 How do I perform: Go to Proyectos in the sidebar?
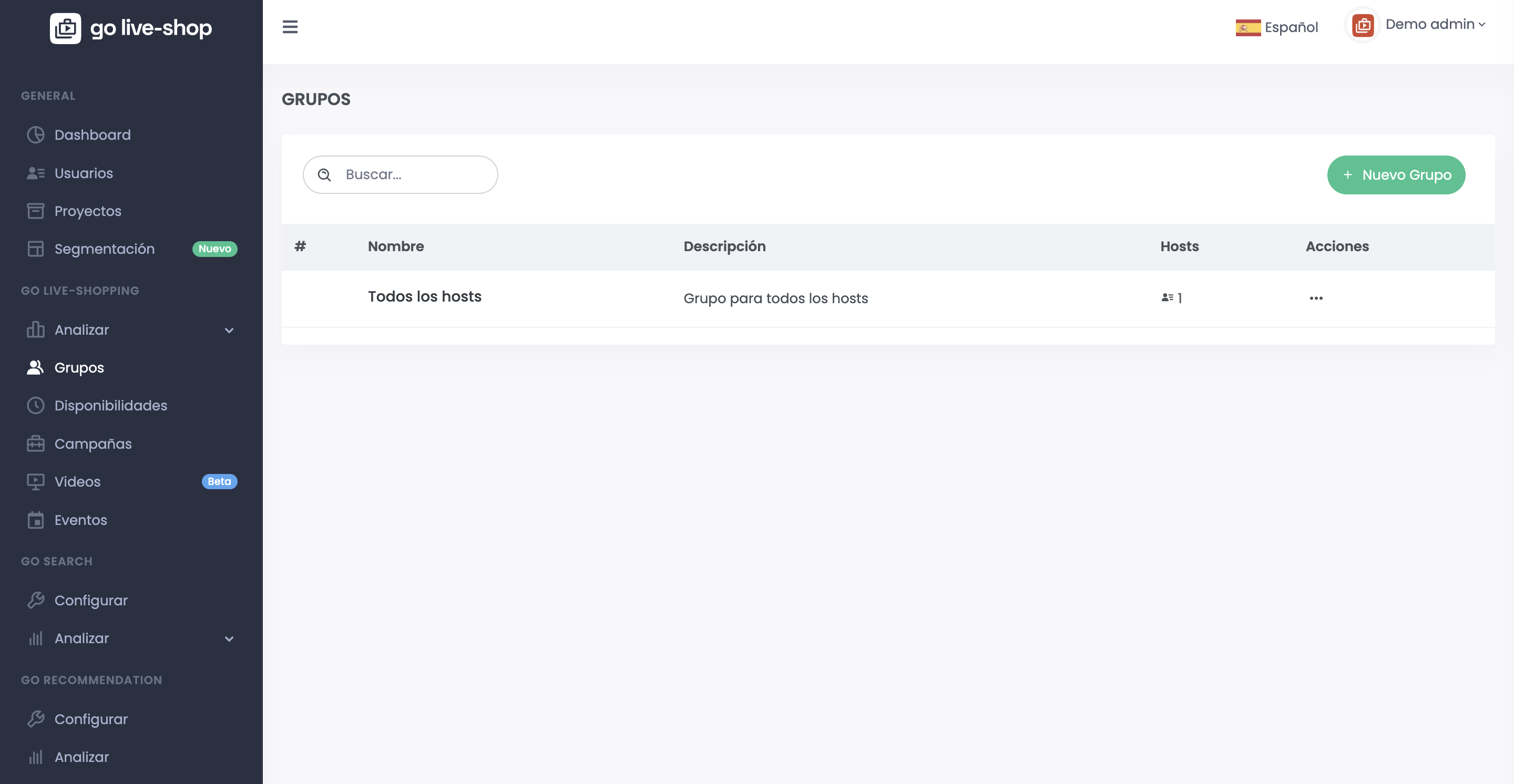[x=88, y=211]
